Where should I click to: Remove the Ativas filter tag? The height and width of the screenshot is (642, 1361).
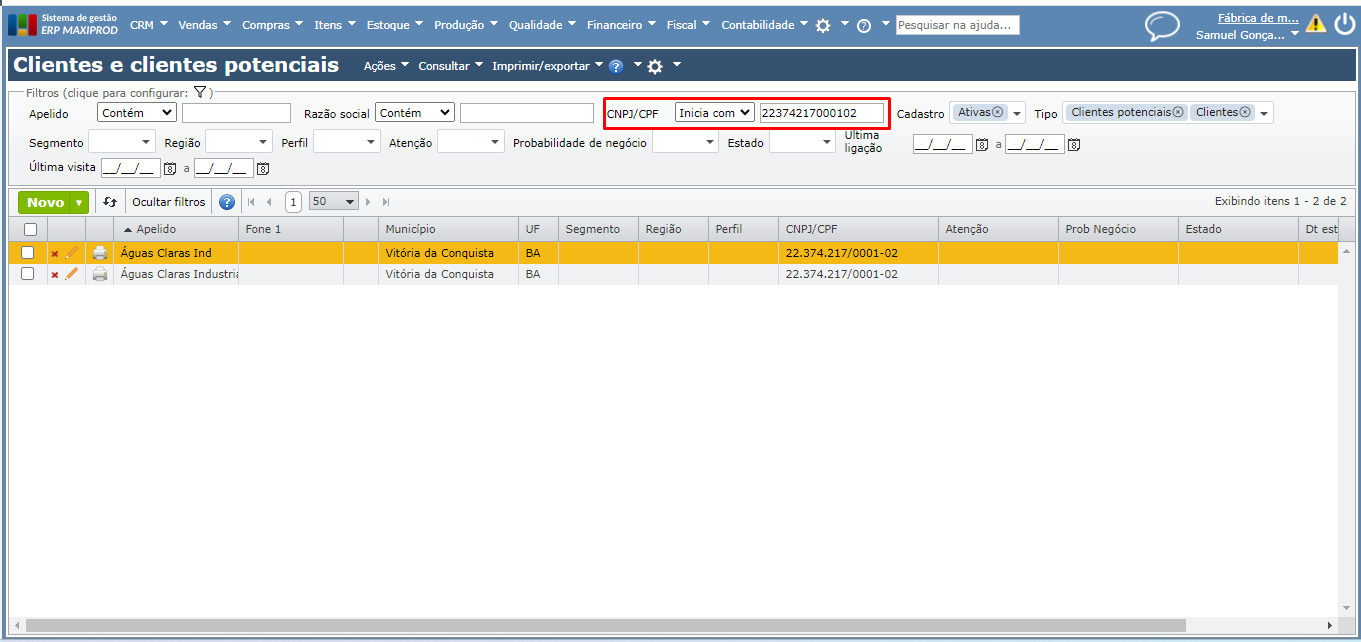[997, 112]
